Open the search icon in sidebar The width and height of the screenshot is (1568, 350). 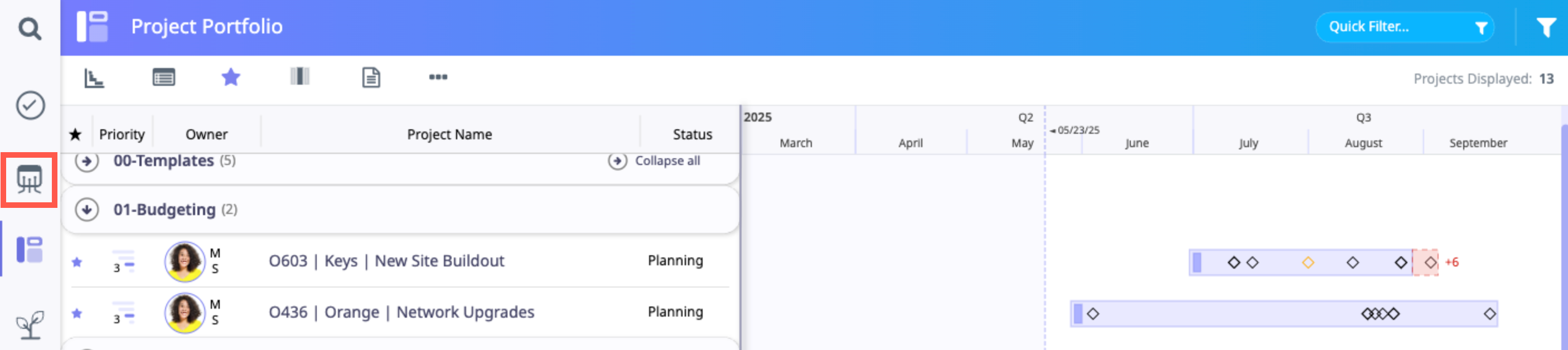29,28
